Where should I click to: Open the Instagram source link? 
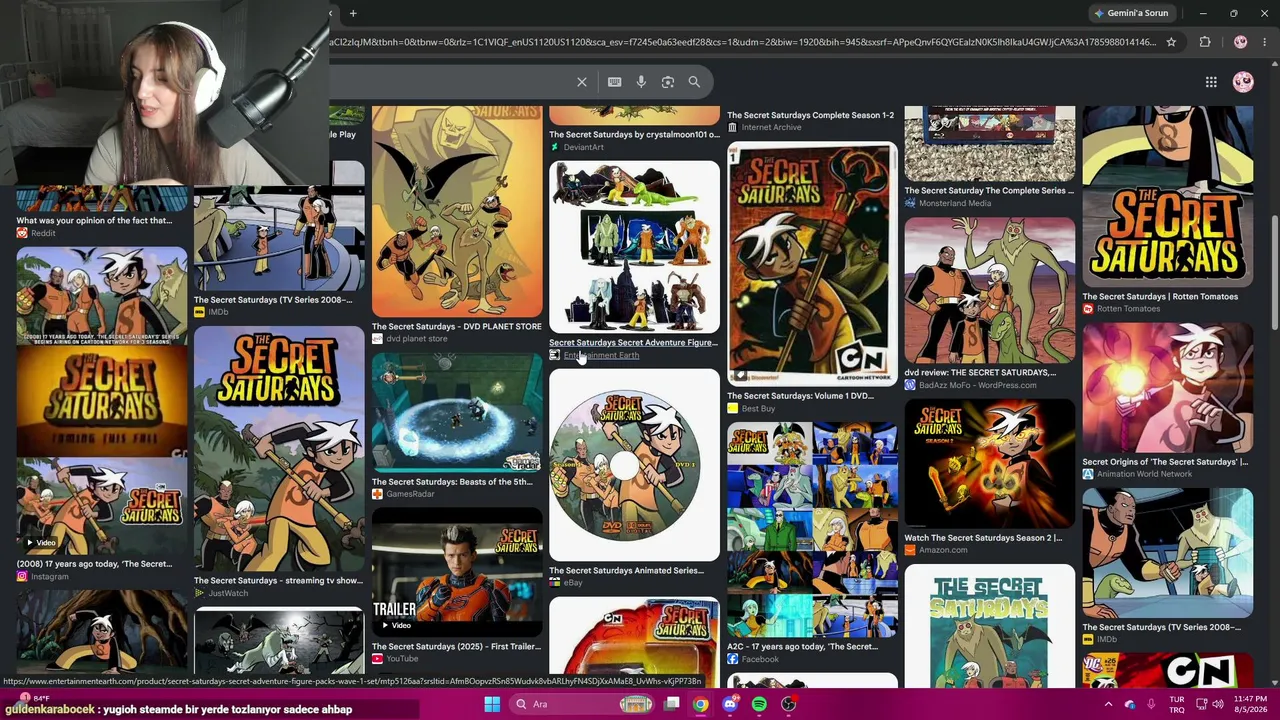point(49,576)
